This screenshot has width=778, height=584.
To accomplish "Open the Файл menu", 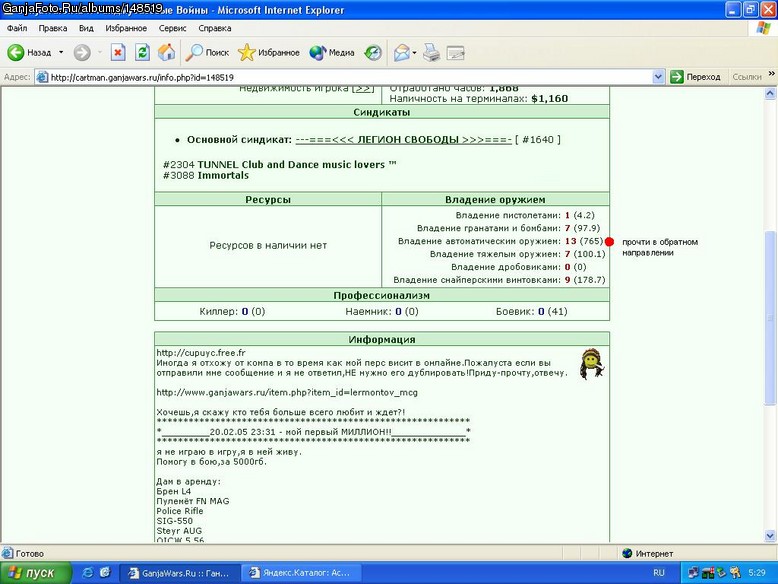I will coord(17,28).
